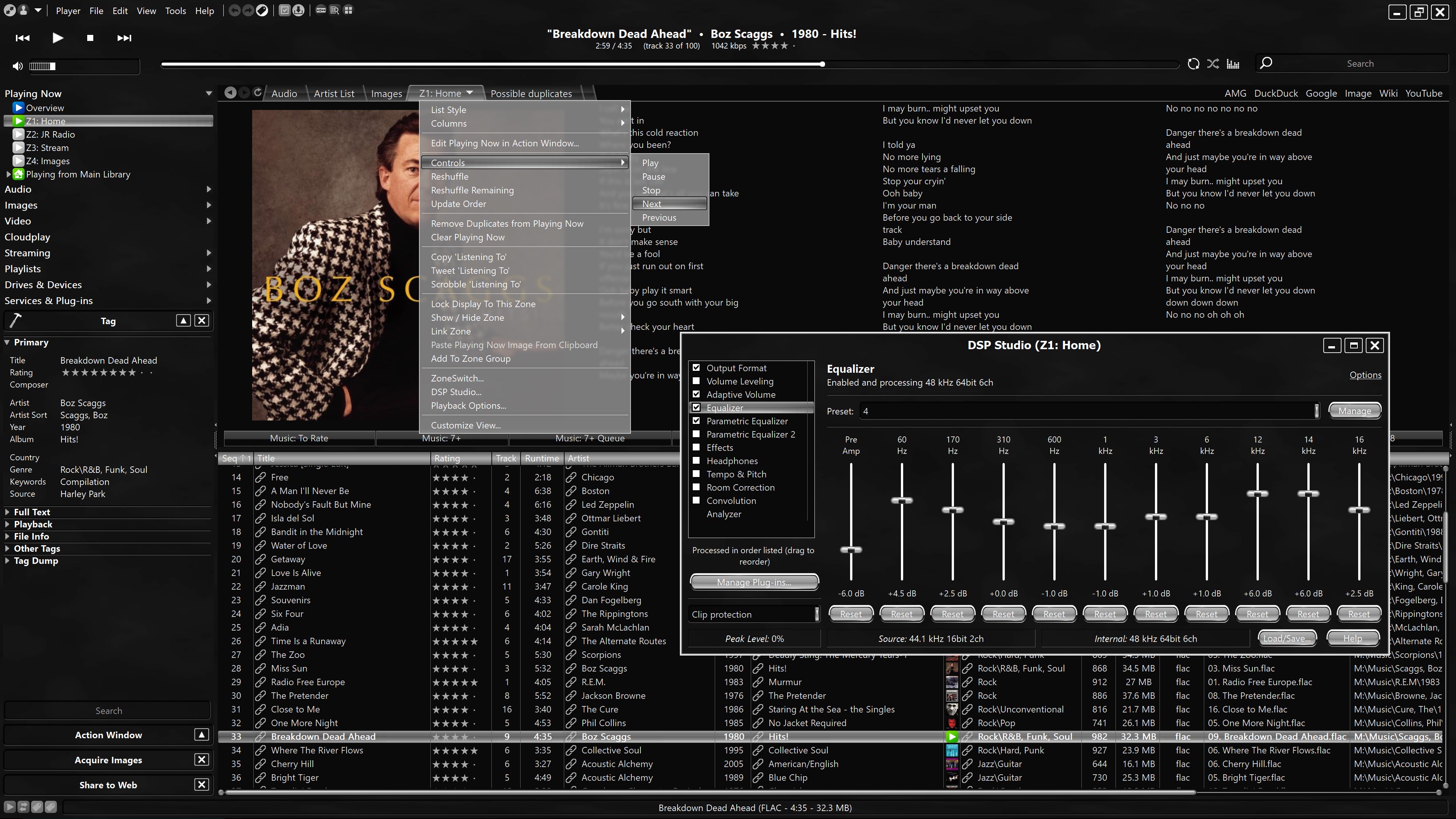The width and height of the screenshot is (1456, 819).
Task: Mute volume with the speaker icon
Action: click(17, 66)
